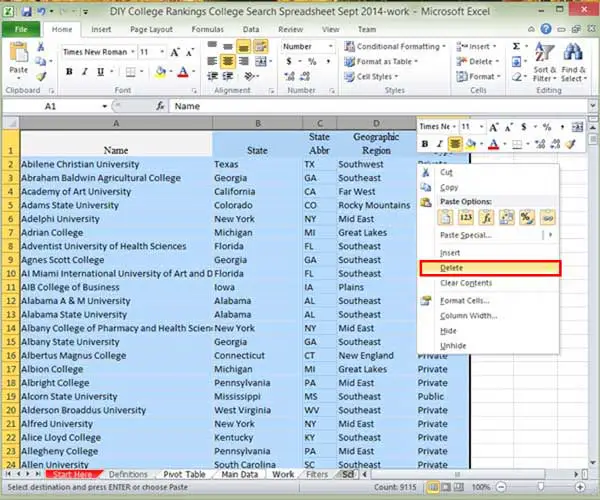The image size is (600, 500).
Task: Click the Merge & Center icon
Action: coord(261,61)
